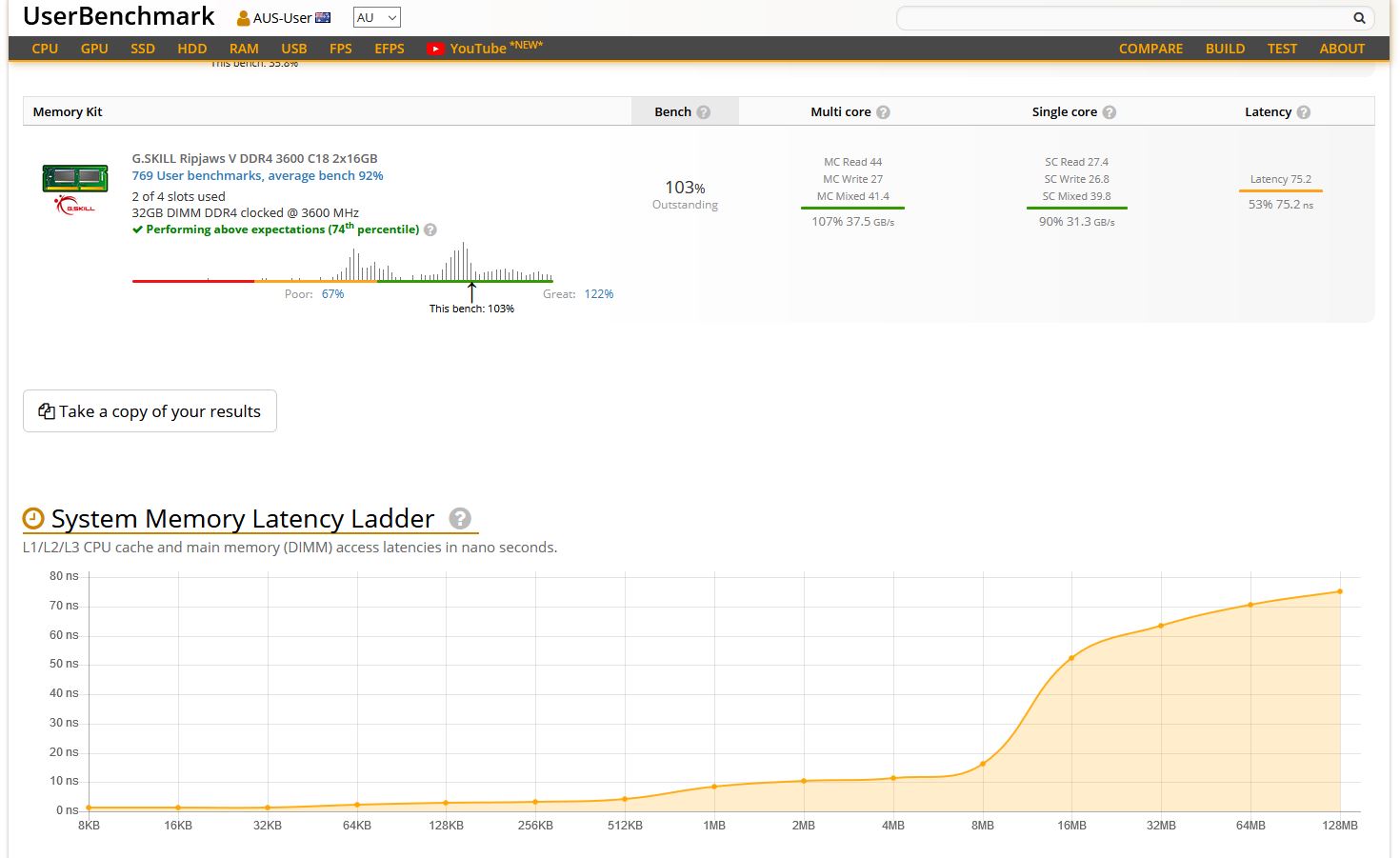
Task: Focus the site search field
Action: click(1124, 18)
